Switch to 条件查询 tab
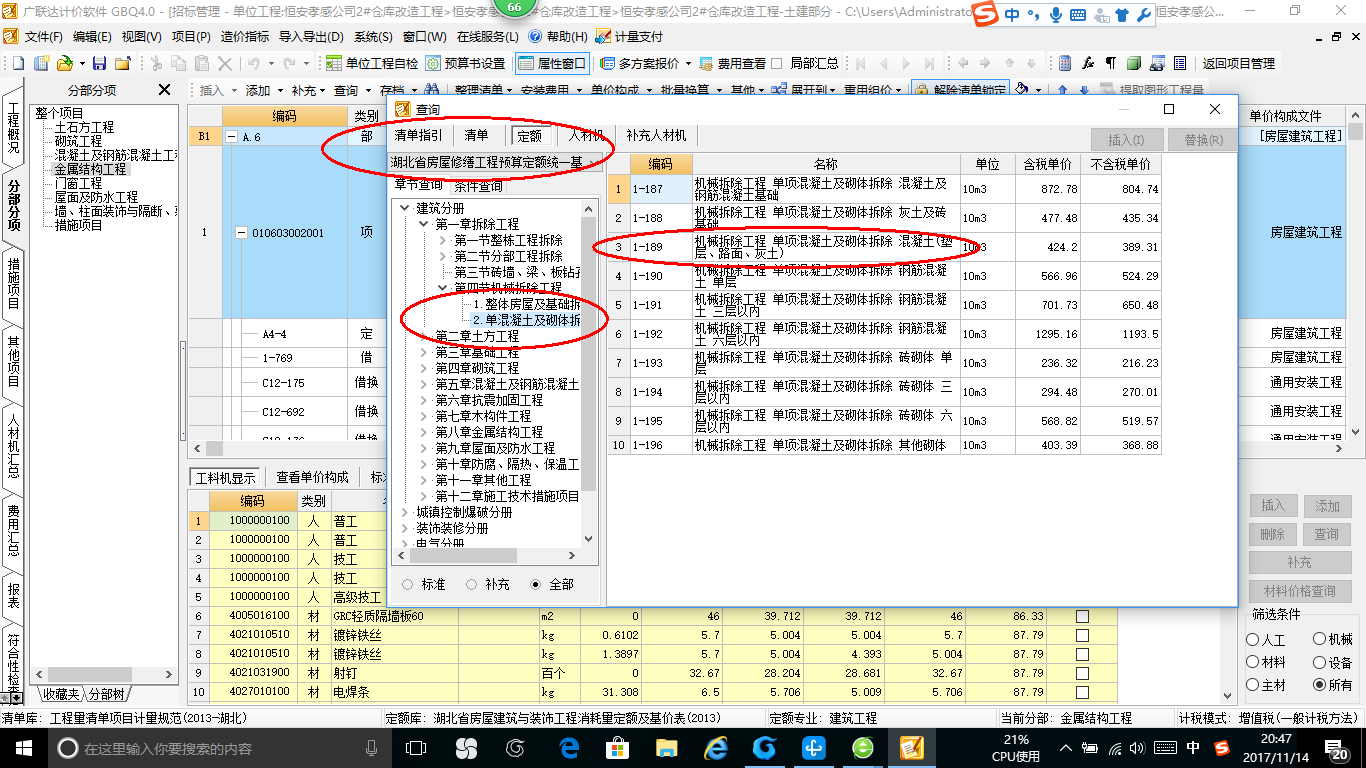The height and width of the screenshot is (768, 1366). click(x=478, y=186)
